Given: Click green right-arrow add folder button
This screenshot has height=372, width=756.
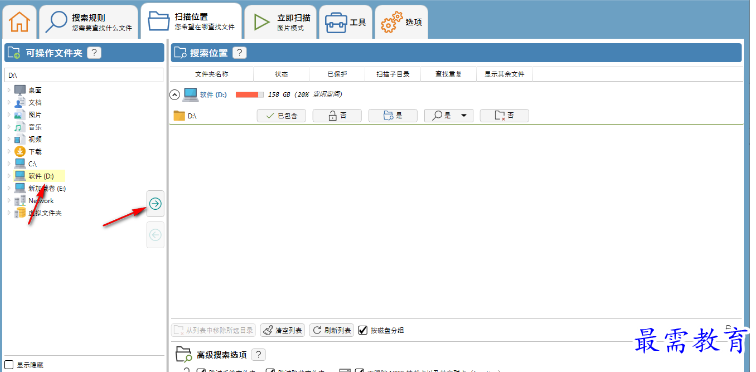Looking at the screenshot, I should click(x=155, y=204).
